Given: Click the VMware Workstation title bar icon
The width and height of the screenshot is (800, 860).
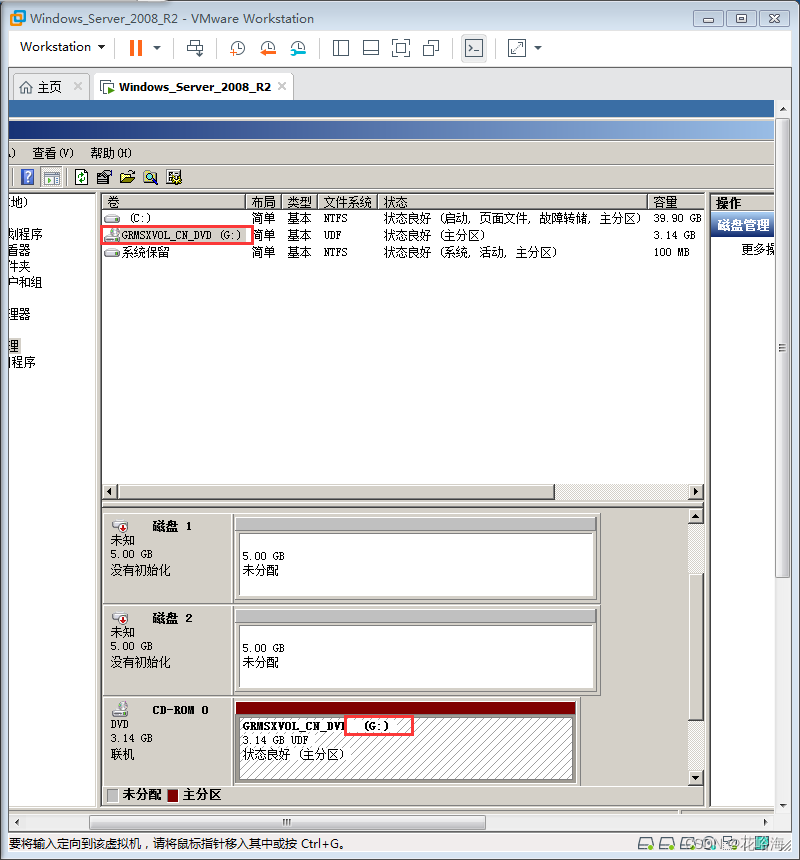Looking at the screenshot, I should coord(18,18).
